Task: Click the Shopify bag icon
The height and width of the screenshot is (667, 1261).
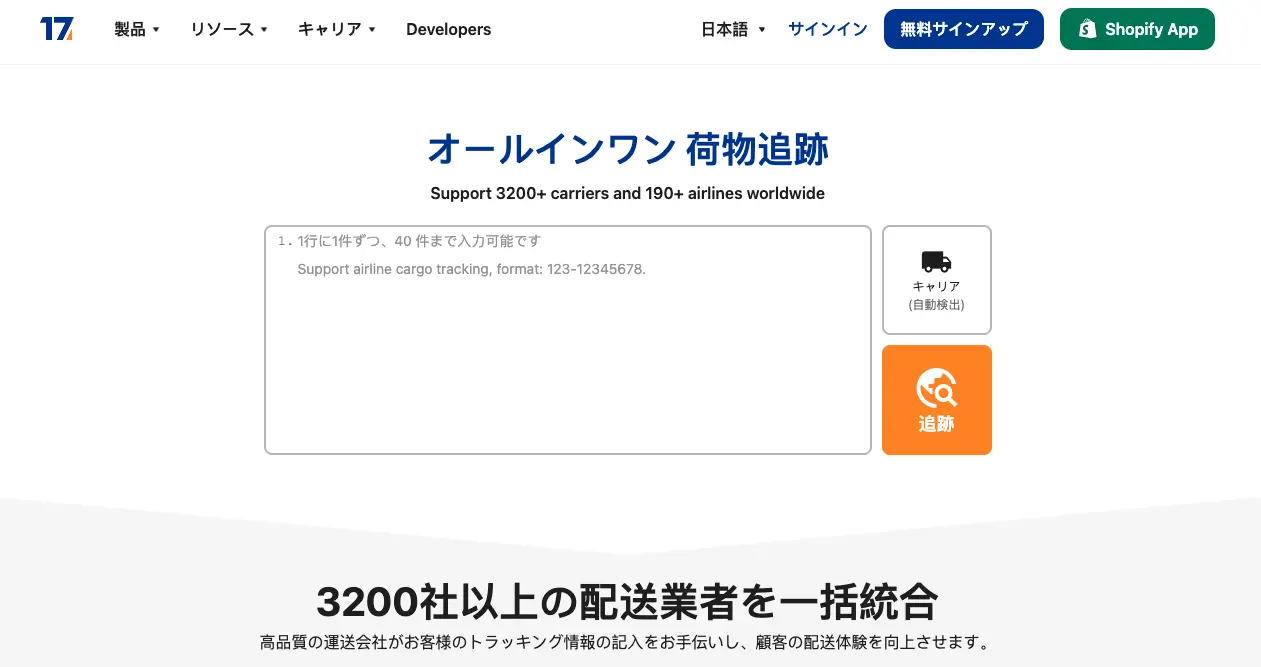Action: click(1087, 29)
